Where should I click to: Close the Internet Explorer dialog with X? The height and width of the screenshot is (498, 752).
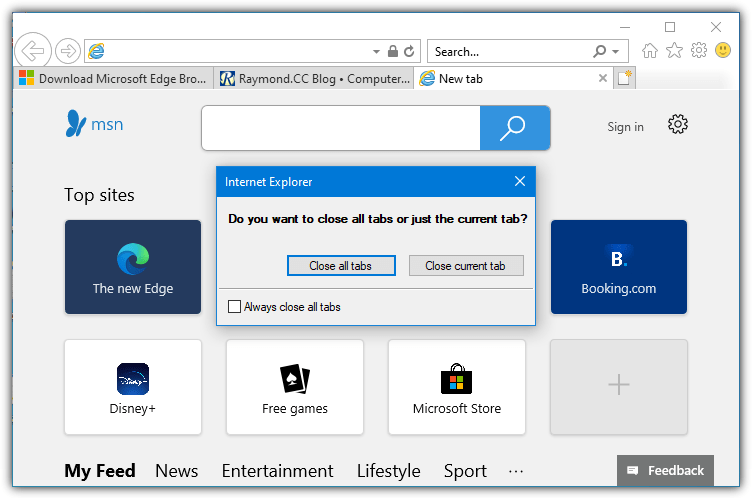click(520, 181)
